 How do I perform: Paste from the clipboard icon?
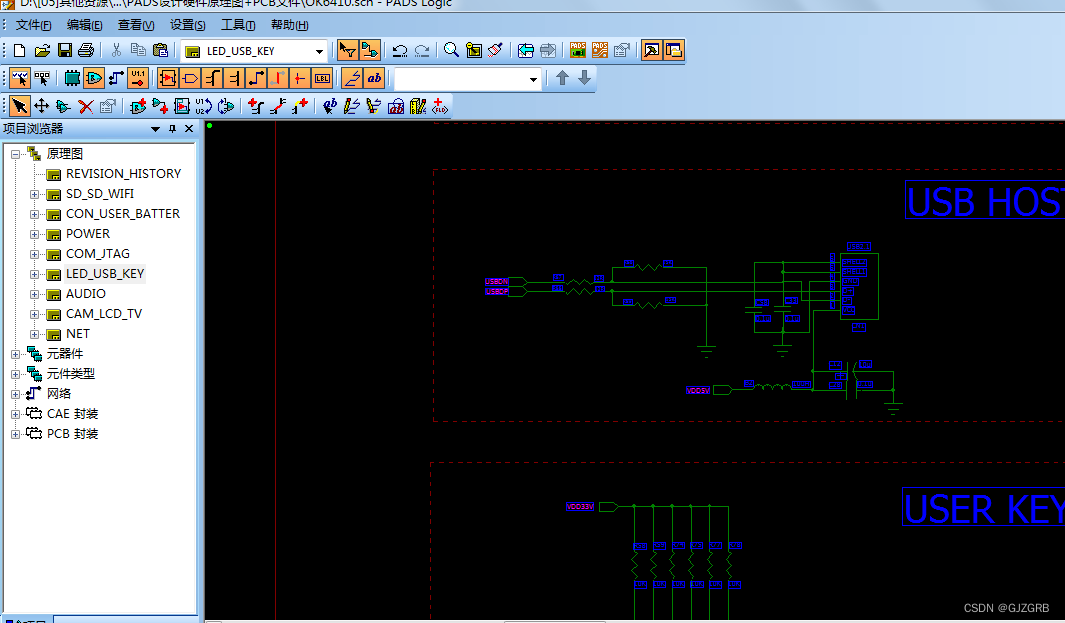pos(160,50)
